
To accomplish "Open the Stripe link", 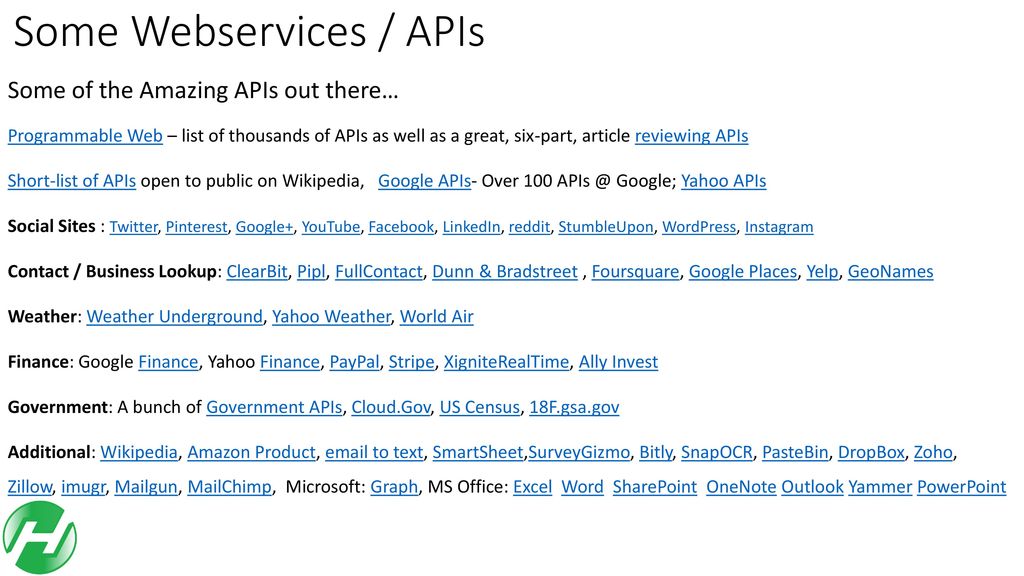I will [x=411, y=362].
